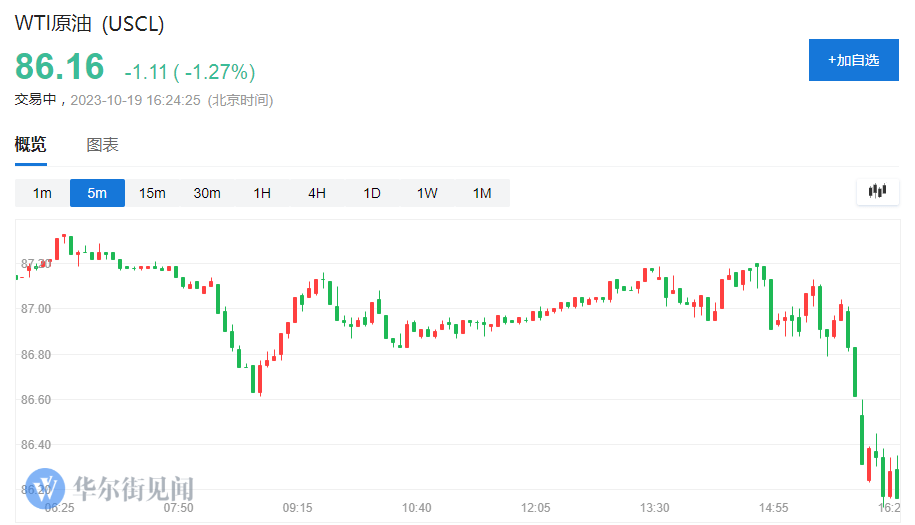Click the 86.16 current price
915x525 pixels.
point(60,67)
